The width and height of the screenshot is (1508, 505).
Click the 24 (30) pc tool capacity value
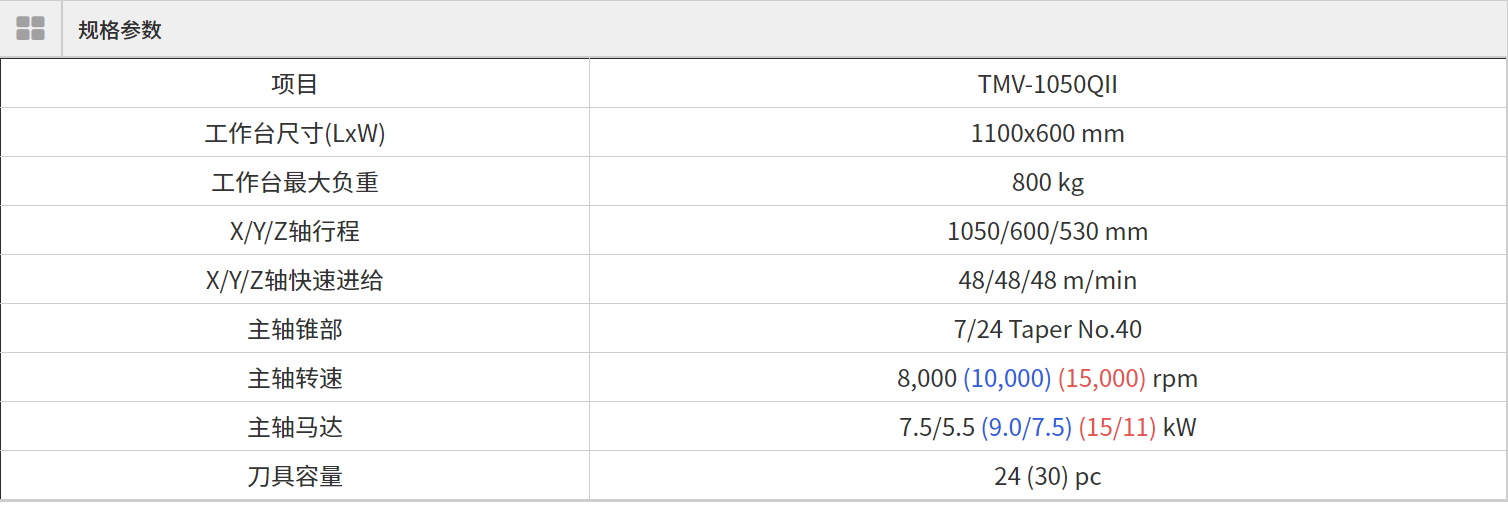1047,477
